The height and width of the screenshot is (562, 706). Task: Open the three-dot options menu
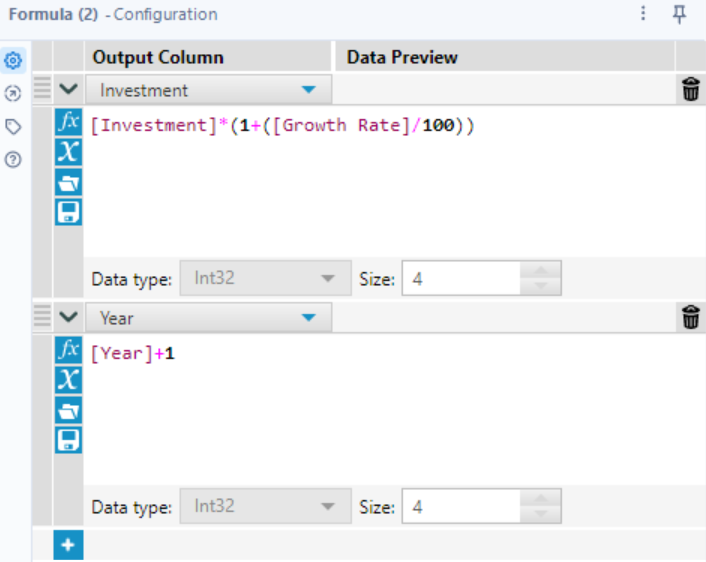point(643,14)
